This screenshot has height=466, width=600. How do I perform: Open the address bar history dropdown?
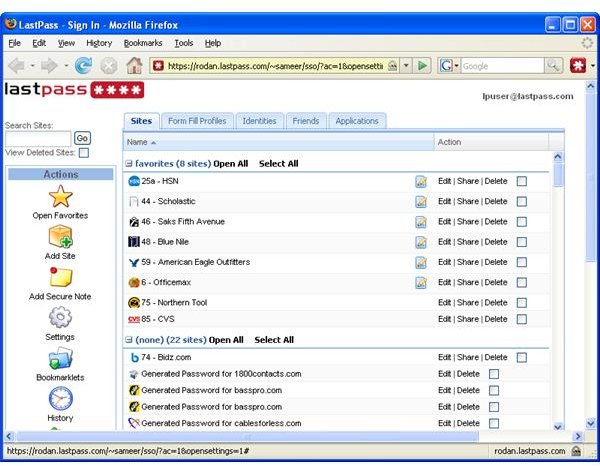(x=406, y=66)
